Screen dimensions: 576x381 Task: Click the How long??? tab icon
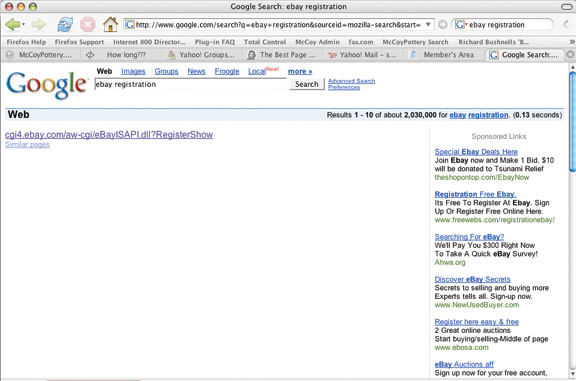[x=90, y=55]
